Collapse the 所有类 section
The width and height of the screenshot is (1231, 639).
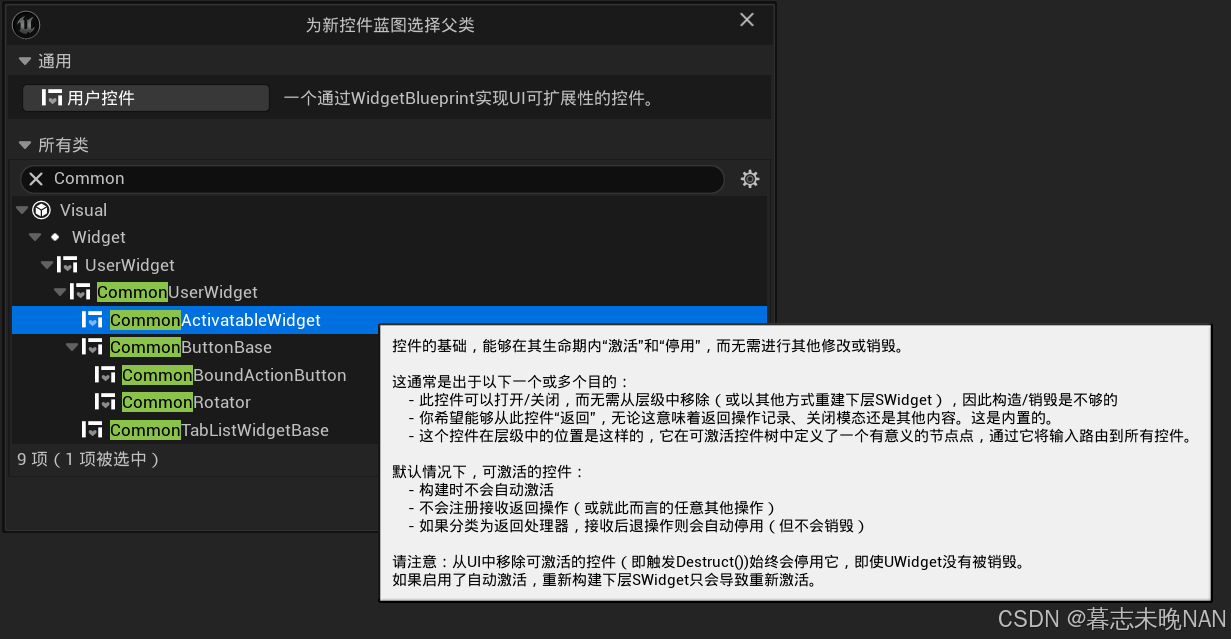pos(25,146)
